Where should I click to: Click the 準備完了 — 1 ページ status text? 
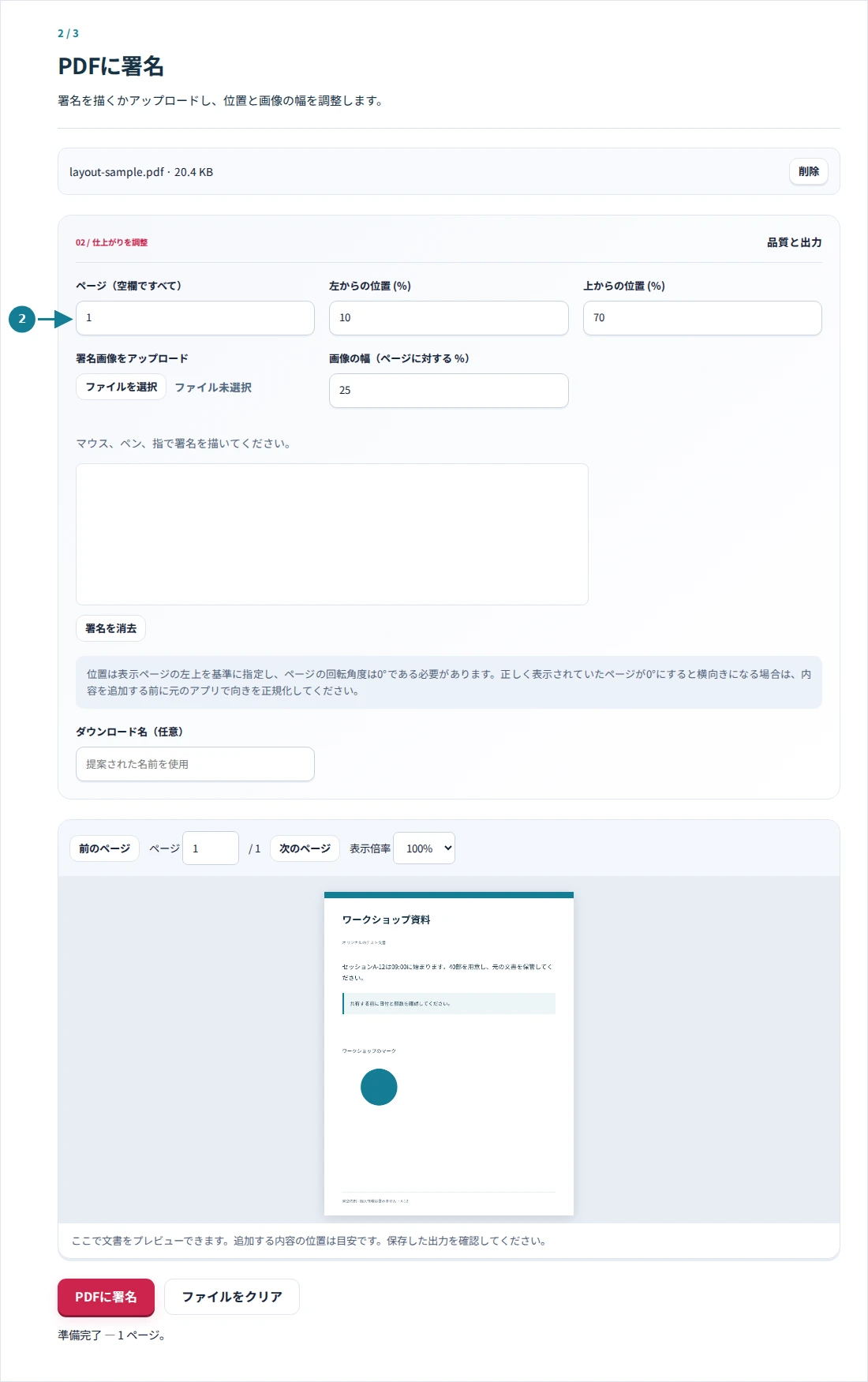coord(111,1335)
